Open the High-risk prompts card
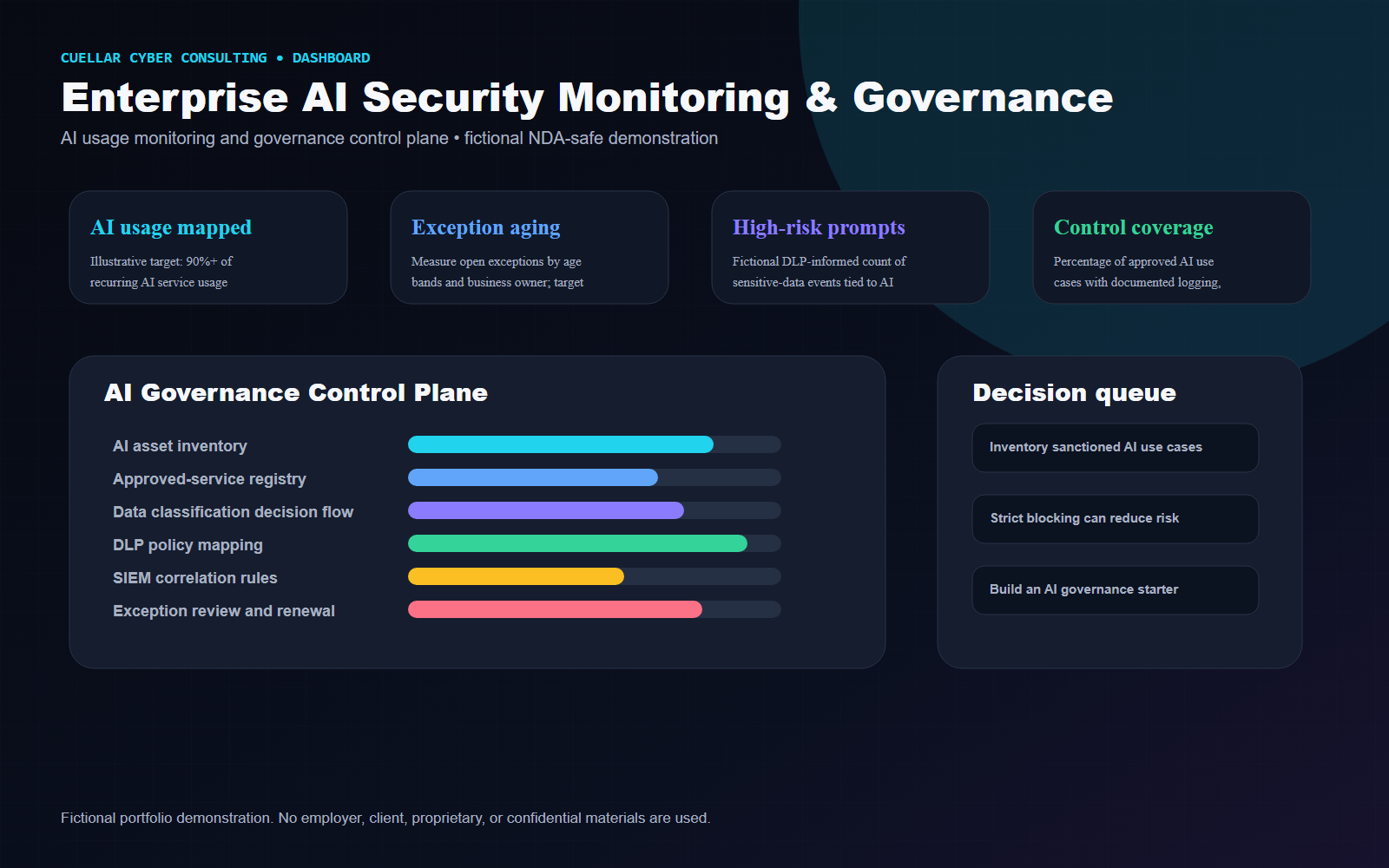Image resolution: width=1389 pixels, height=868 pixels. click(x=851, y=247)
